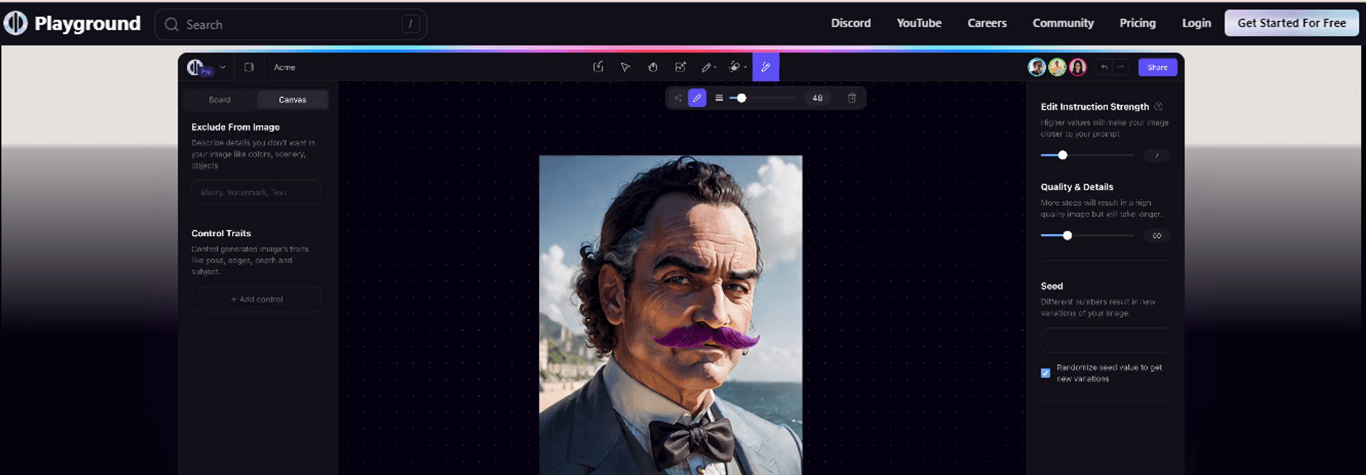Click the third collaborator avatar
The image size is (1366, 475).
(x=1077, y=67)
